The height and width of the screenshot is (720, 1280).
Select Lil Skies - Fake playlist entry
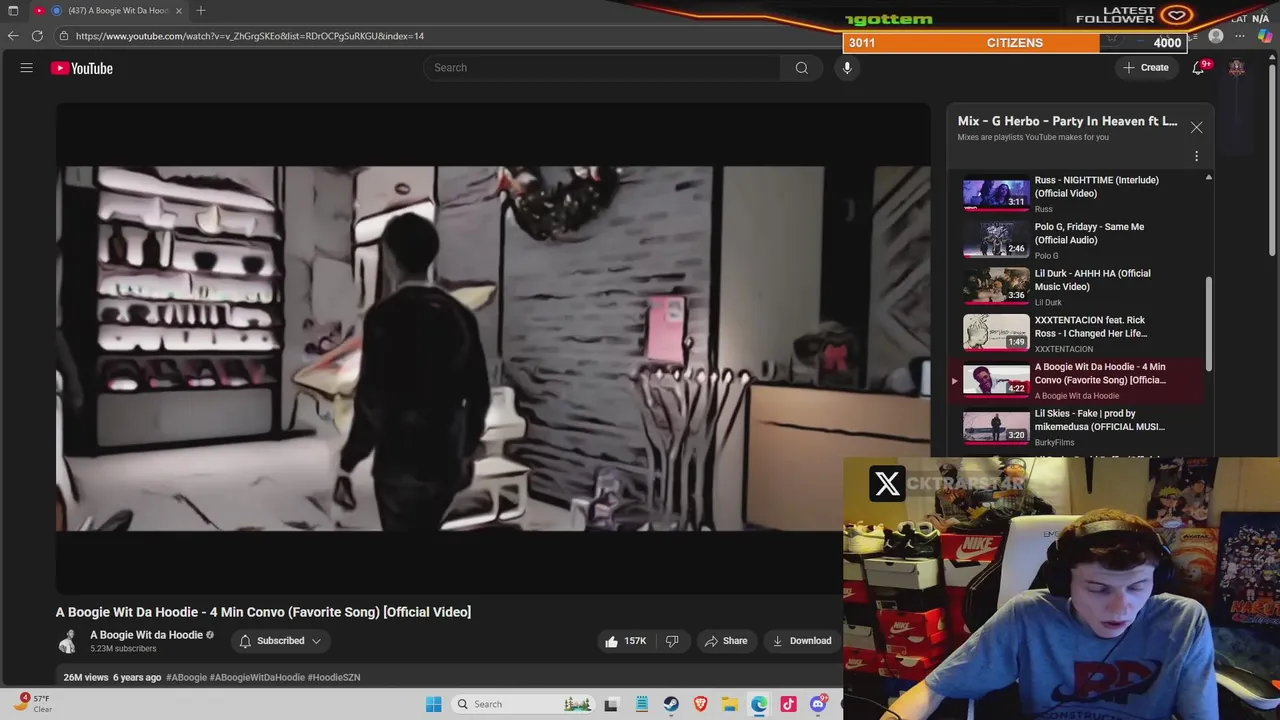click(x=1080, y=427)
